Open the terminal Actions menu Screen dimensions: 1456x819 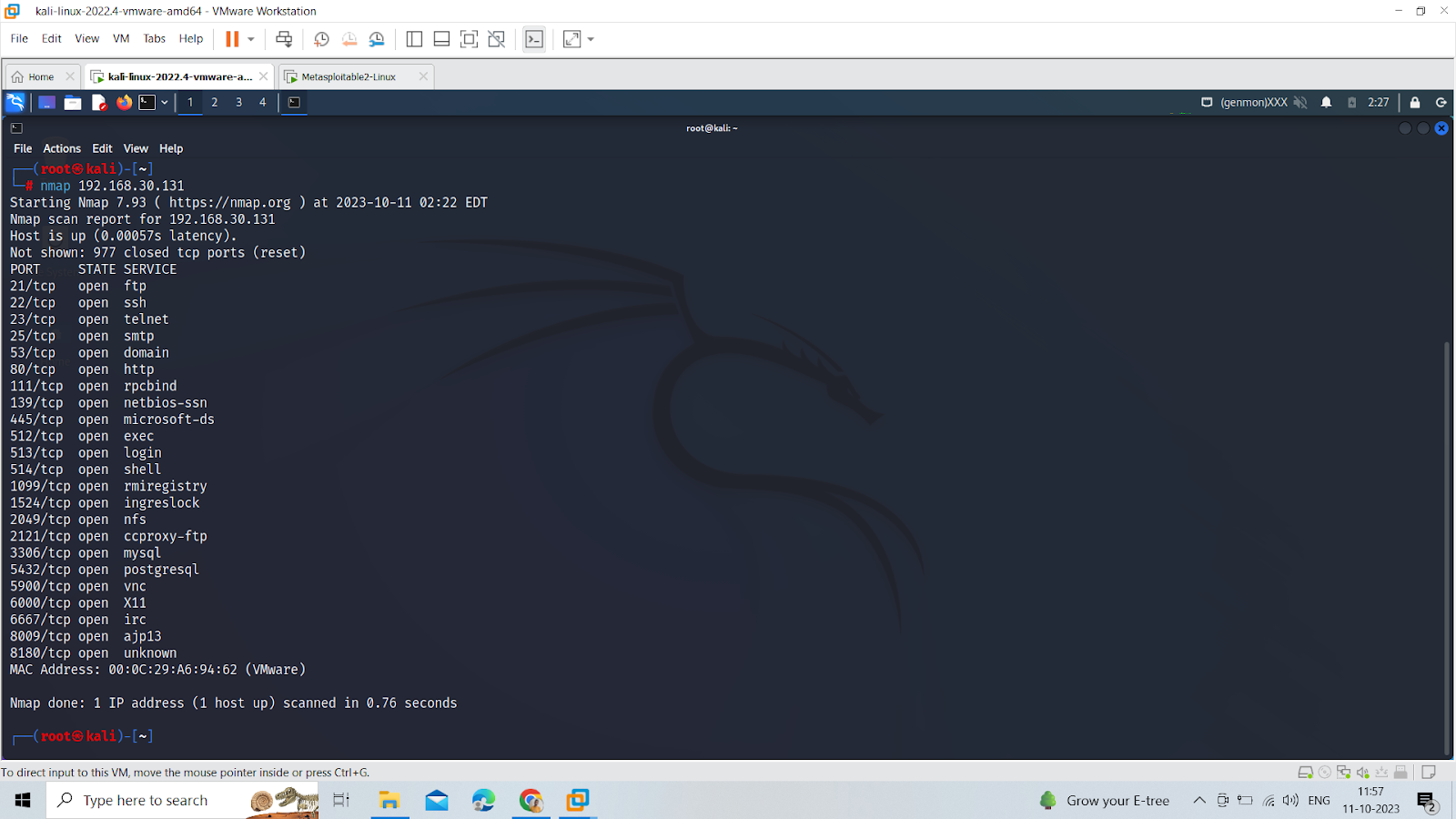[62, 148]
